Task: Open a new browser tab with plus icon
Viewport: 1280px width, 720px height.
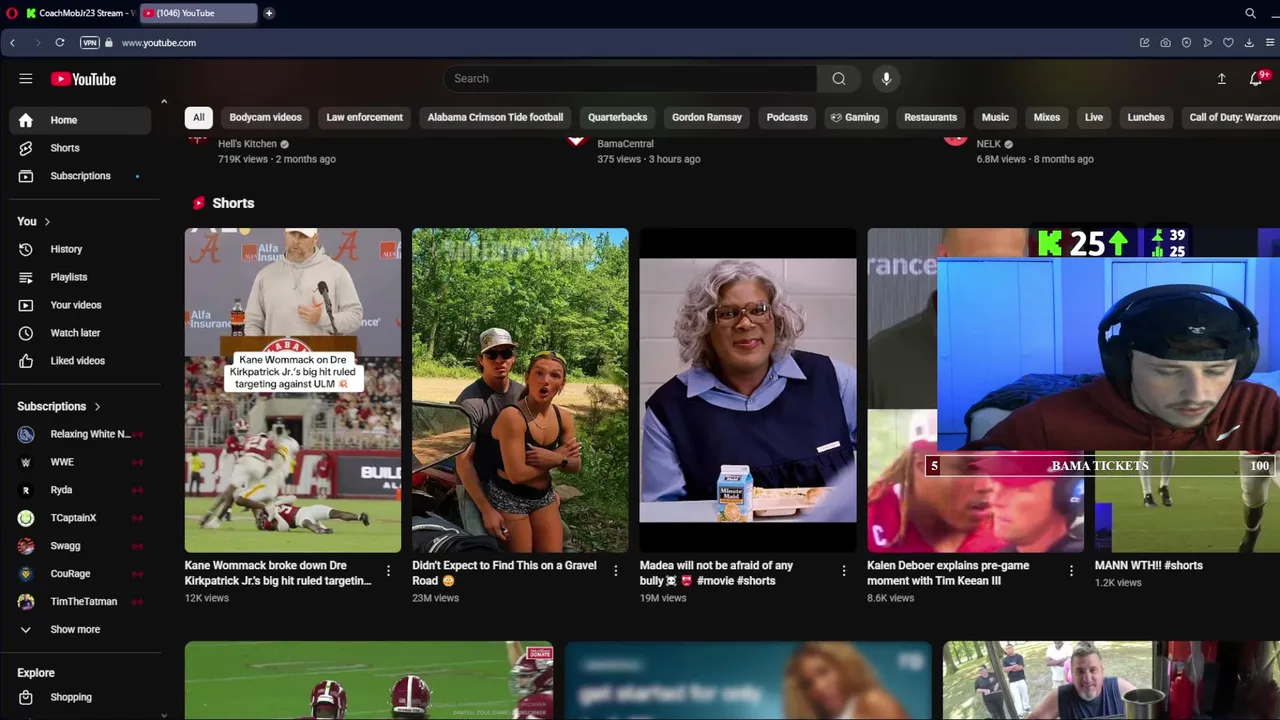Action: pyautogui.click(x=269, y=13)
